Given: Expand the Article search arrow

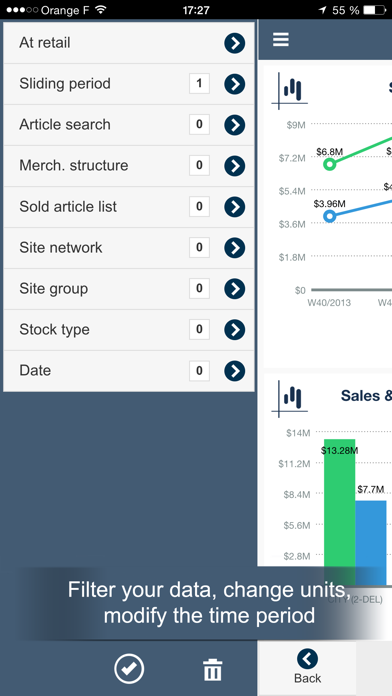Looking at the screenshot, I should 235,125.
